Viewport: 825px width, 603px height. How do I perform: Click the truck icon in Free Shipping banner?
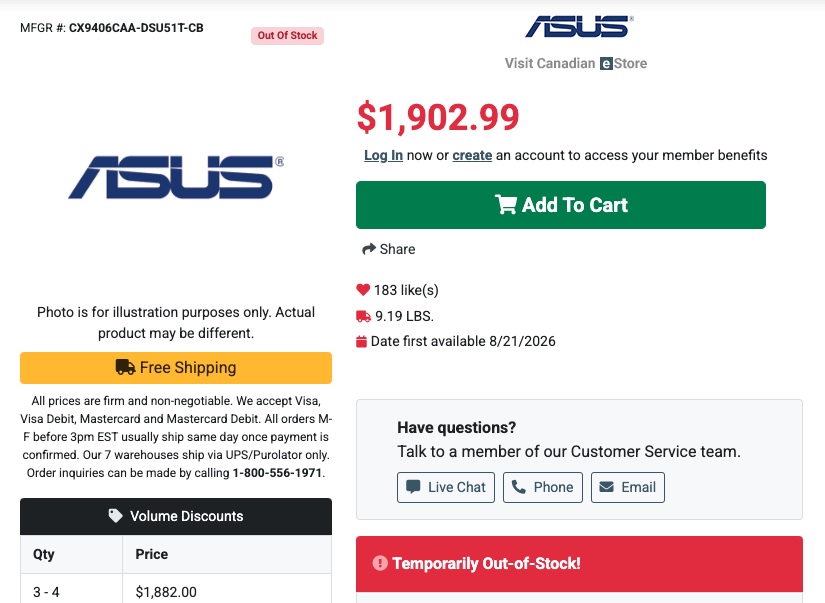[125, 367]
